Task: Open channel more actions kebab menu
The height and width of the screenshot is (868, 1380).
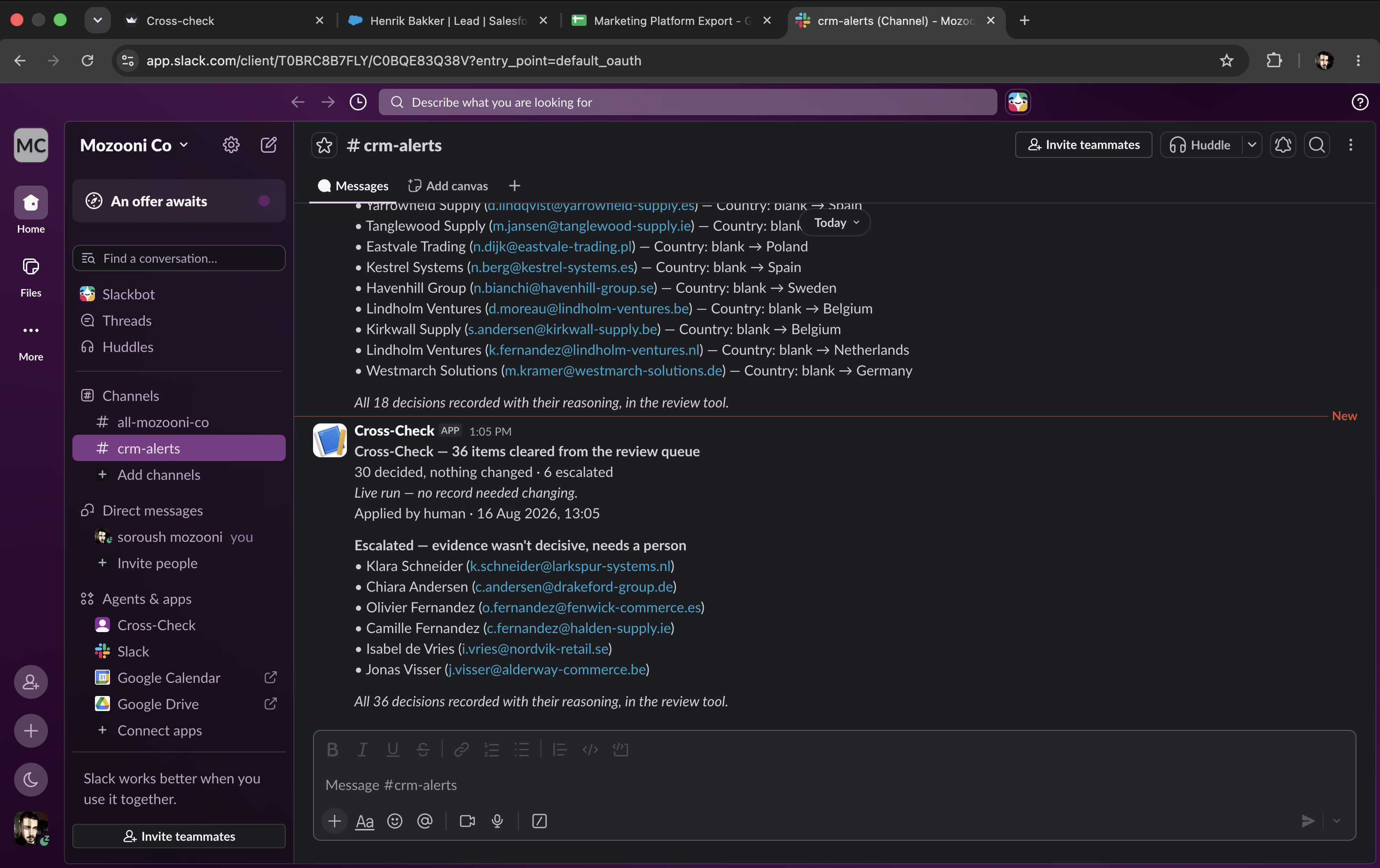Action: tap(1351, 145)
